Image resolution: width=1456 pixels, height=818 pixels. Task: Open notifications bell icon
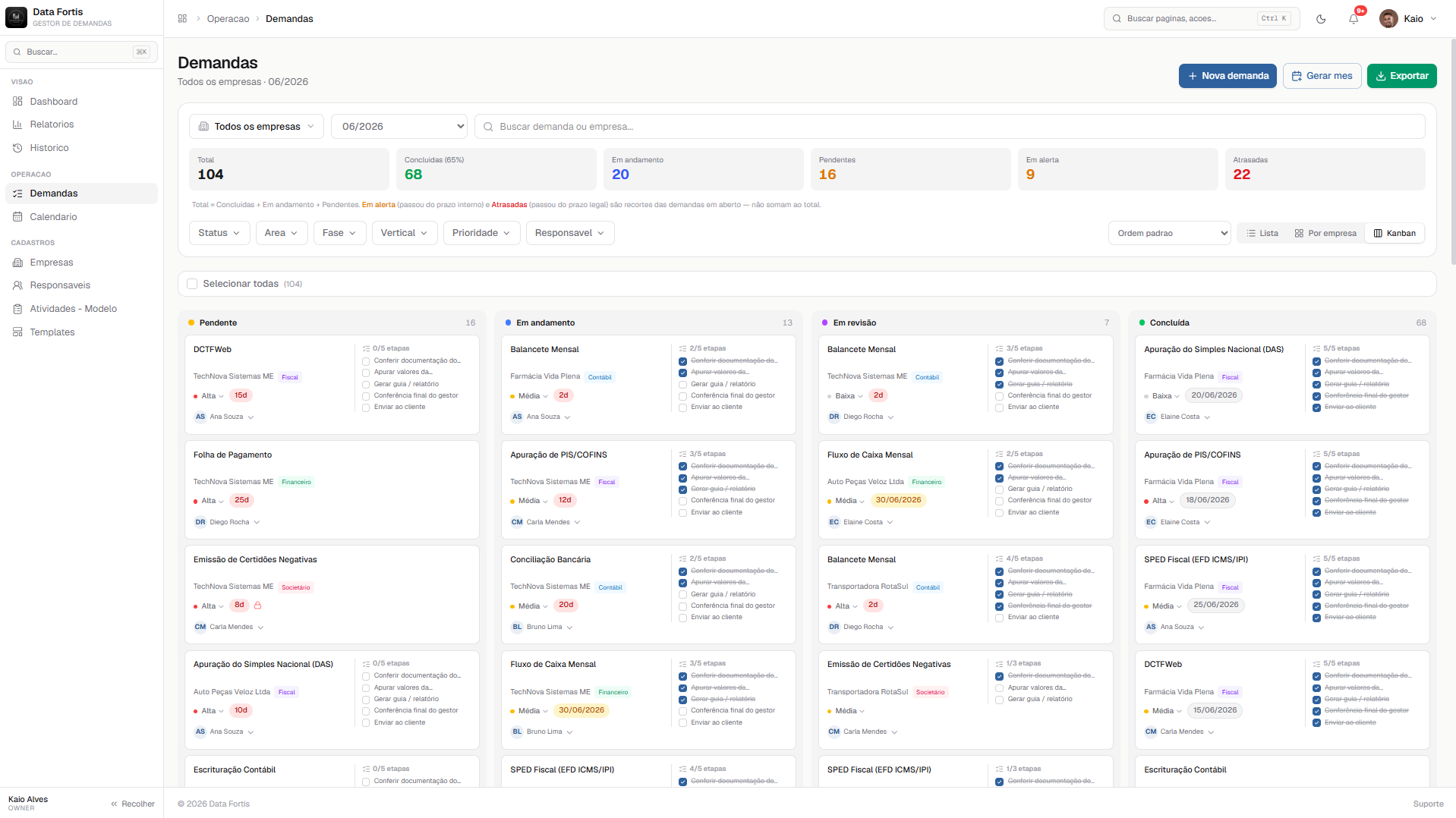[x=1354, y=19]
